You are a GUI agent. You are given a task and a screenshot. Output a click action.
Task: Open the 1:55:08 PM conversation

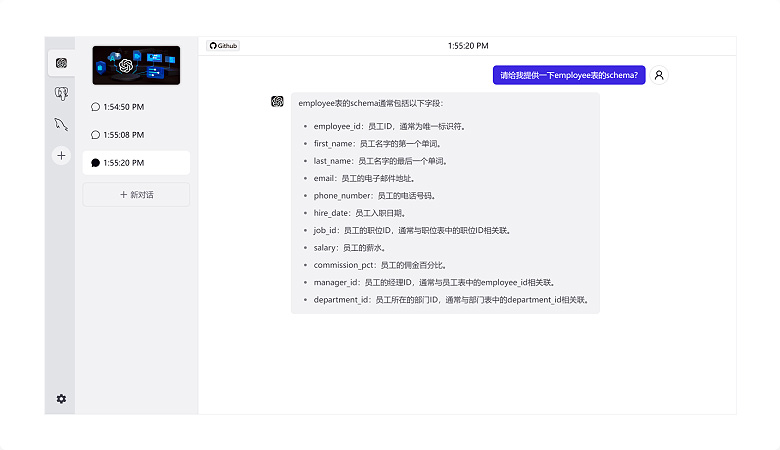click(136, 135)
